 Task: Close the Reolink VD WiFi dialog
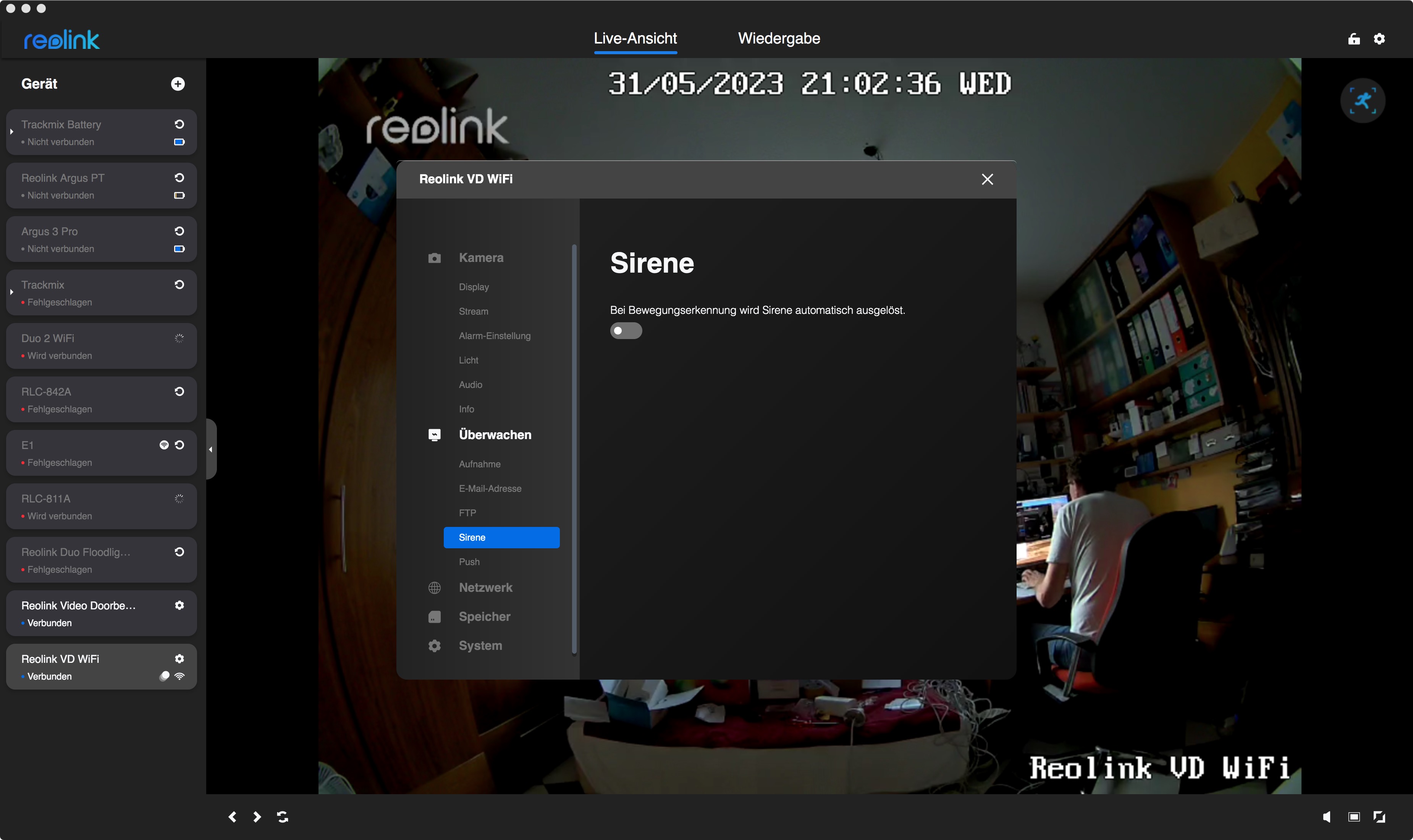pyautogui.click(x=987, y=179)
